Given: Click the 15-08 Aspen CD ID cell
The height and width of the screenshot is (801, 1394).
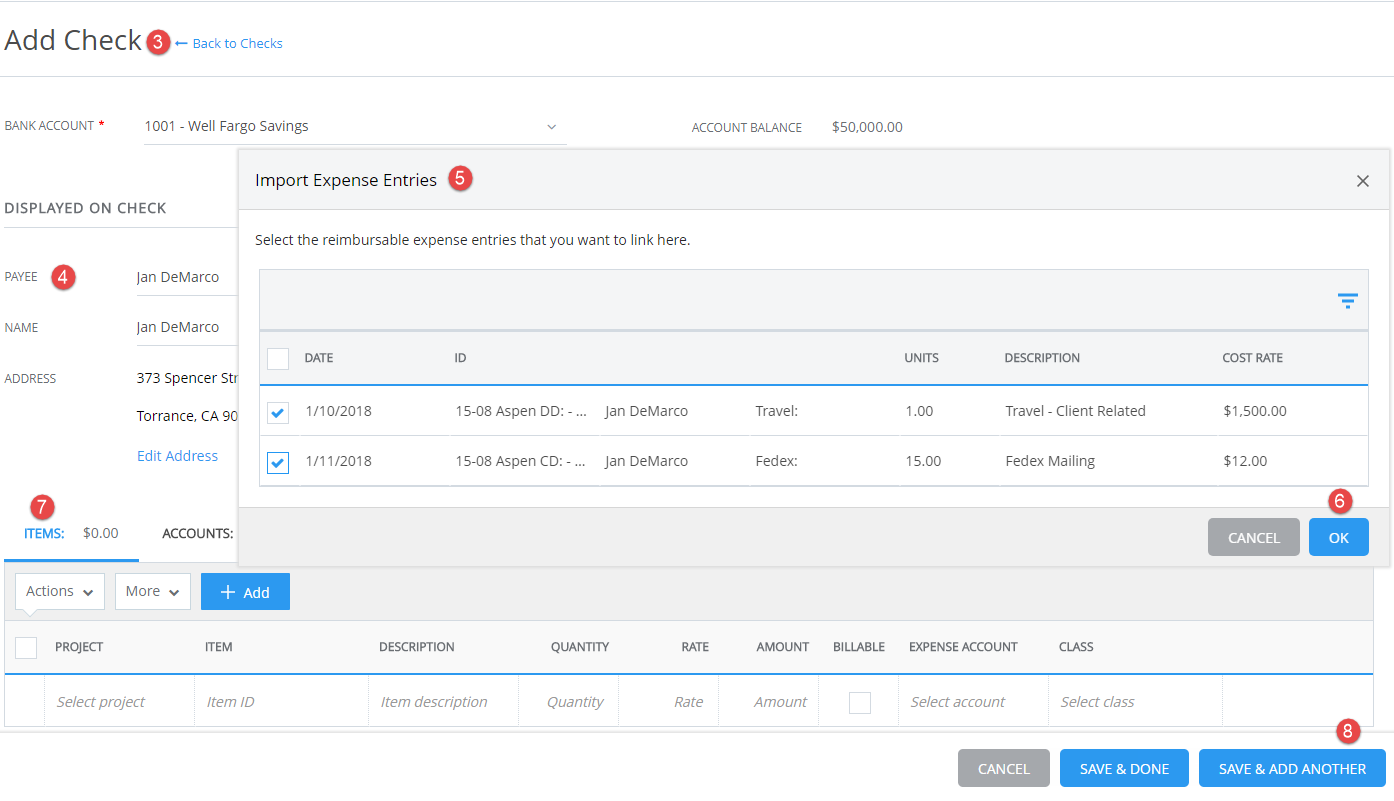Looking at the screenshot, I should point(520,461).
